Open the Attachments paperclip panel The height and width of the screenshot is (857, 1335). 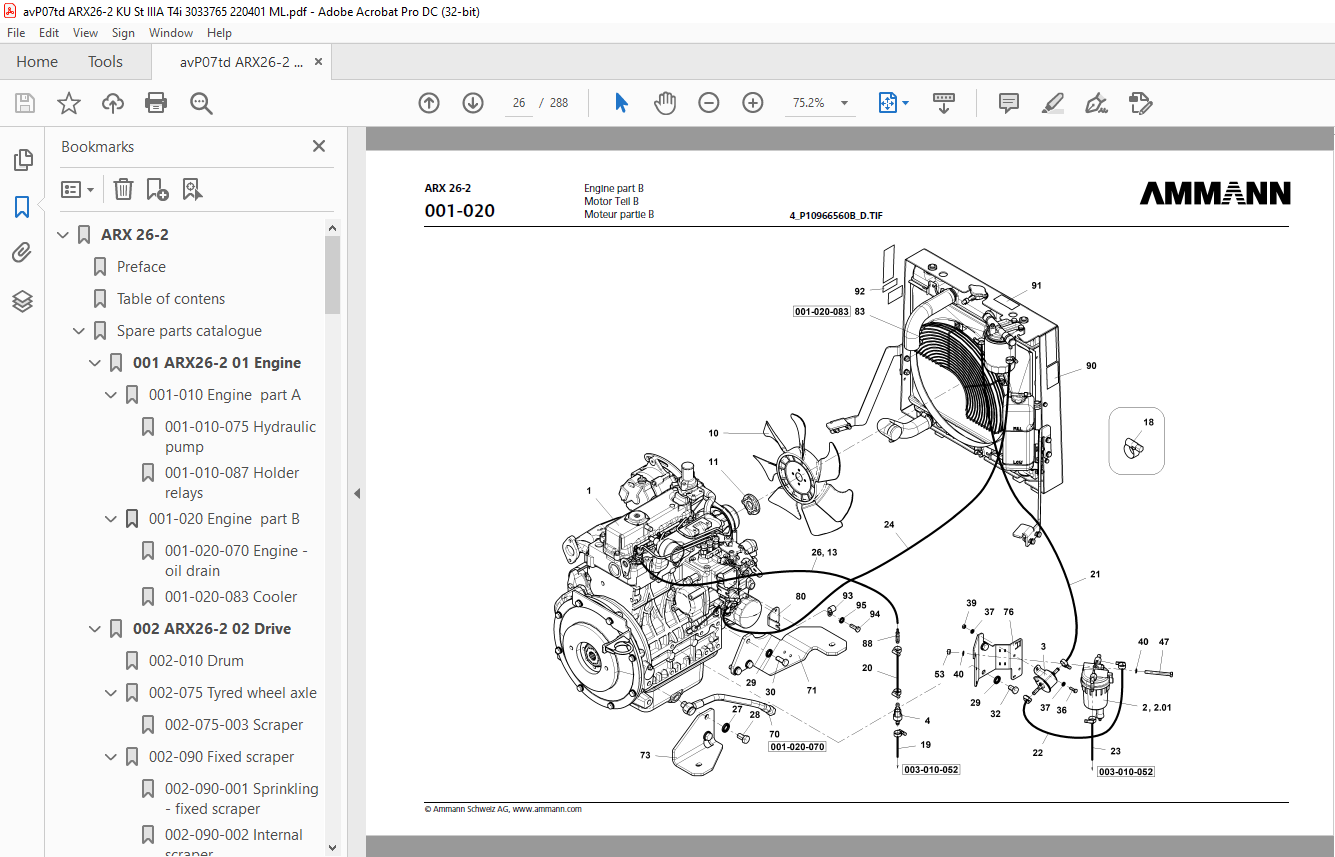pyautogui.click(x=22, y=253)
